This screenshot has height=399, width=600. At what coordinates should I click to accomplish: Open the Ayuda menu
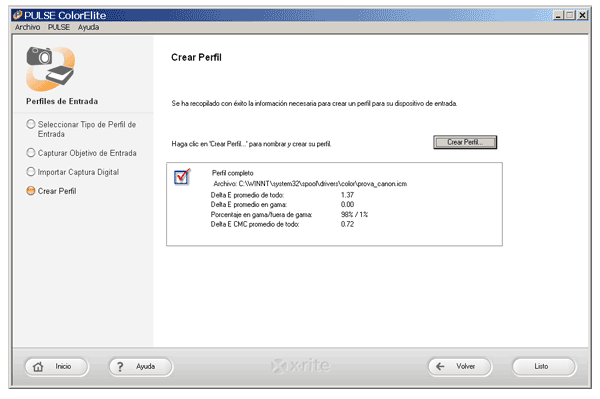point(88,27)
